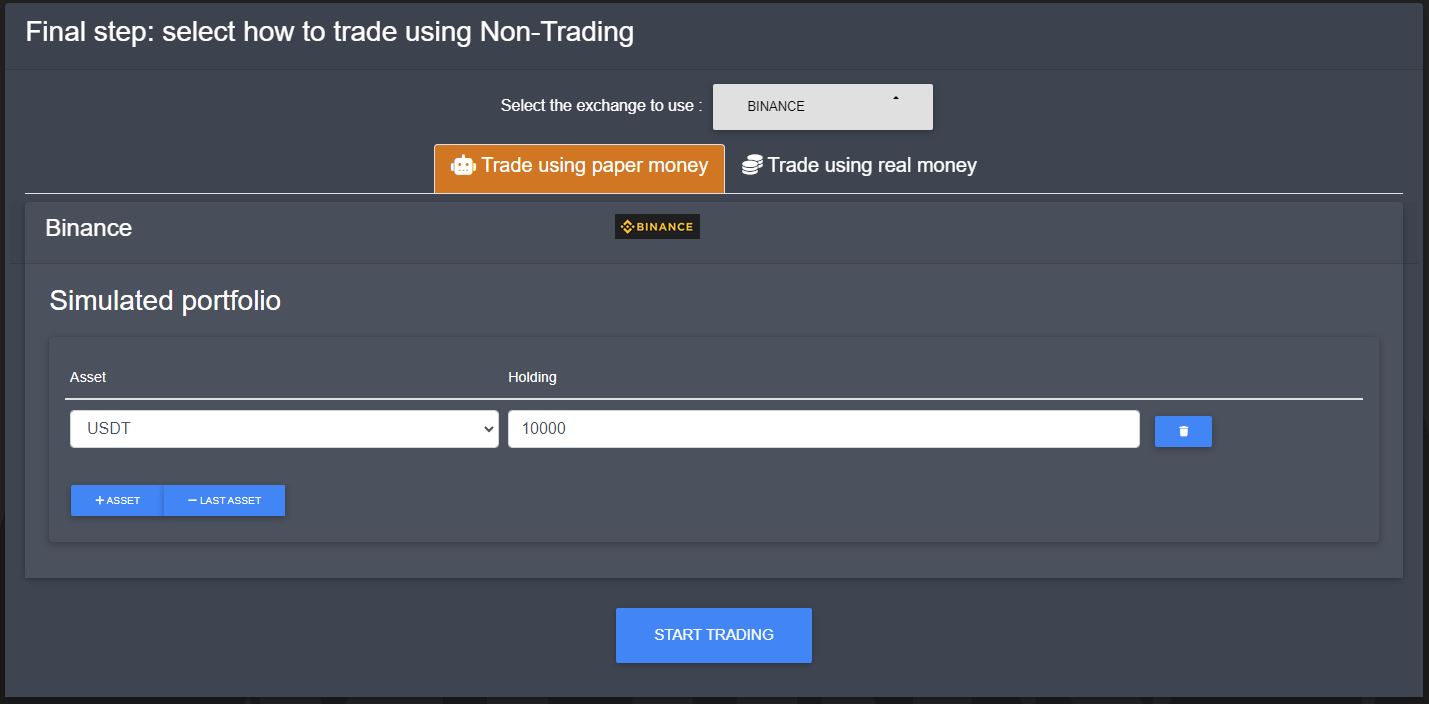Remove the last asset with Last Asset button
The image size is (1429, 704).
tap(225, 500)
